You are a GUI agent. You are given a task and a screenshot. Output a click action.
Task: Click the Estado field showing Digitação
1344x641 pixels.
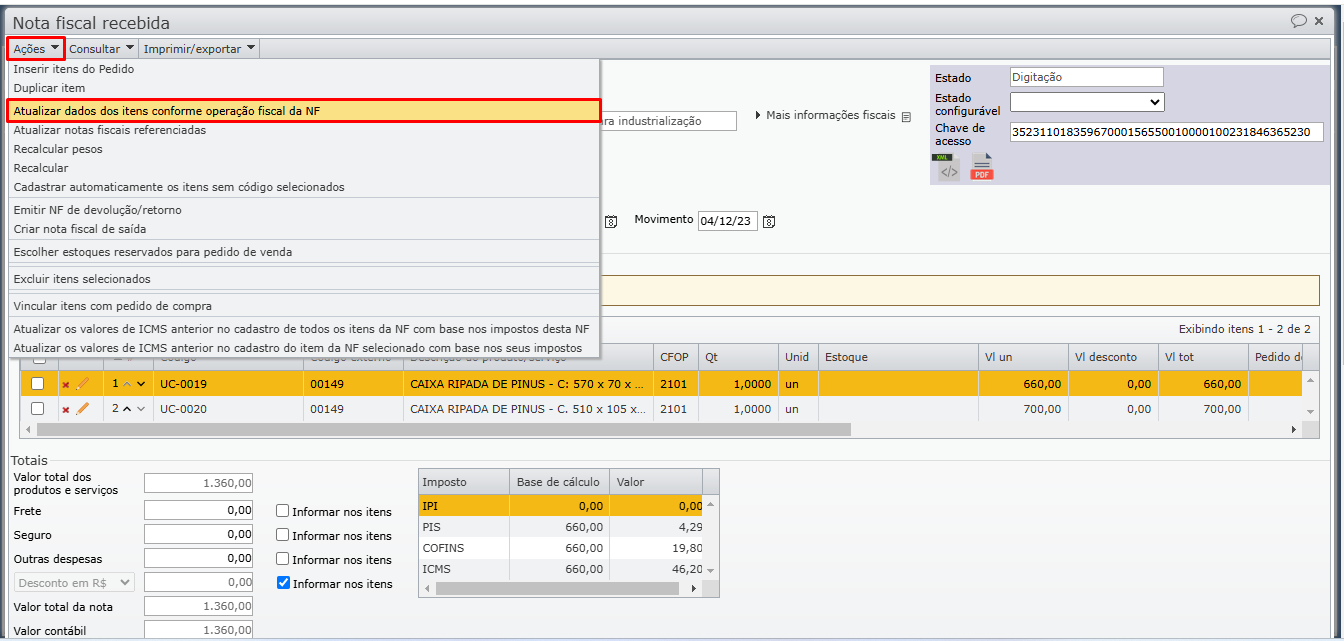click(1087, 77)
